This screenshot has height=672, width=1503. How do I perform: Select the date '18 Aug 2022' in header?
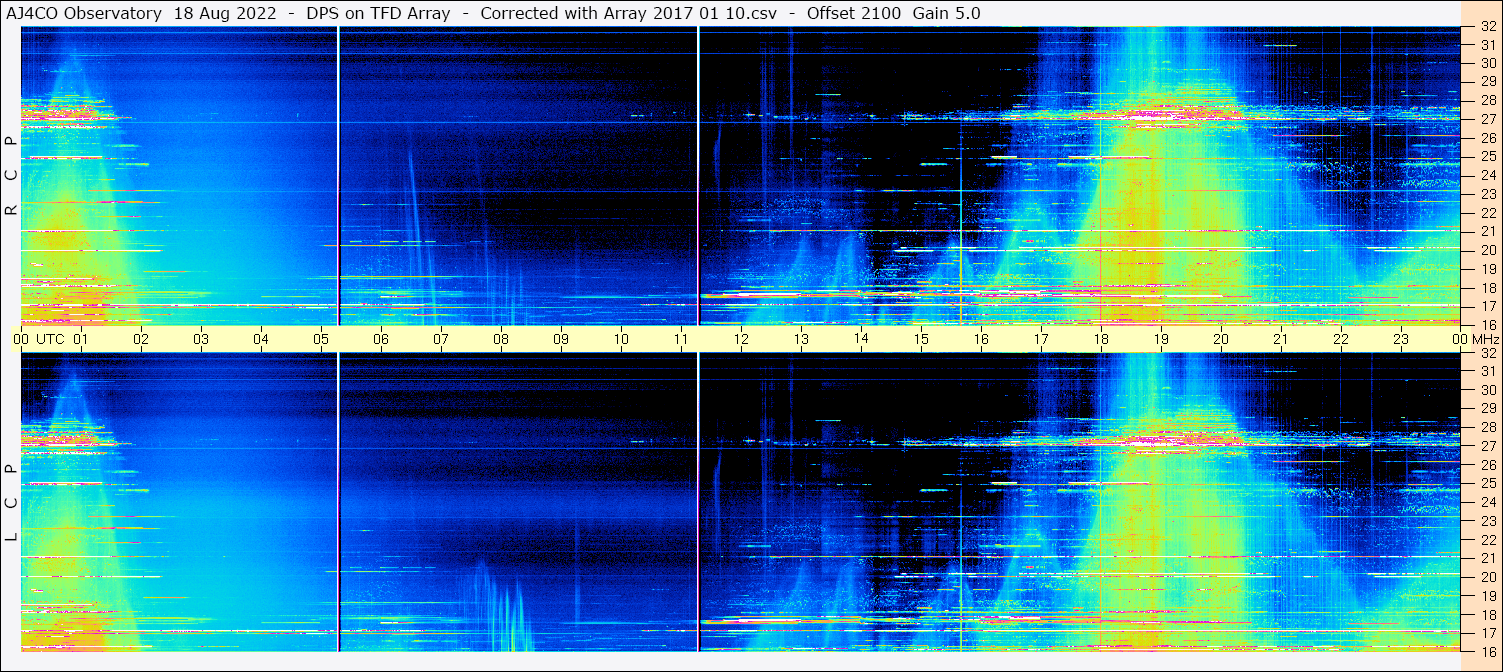point(223,13)
